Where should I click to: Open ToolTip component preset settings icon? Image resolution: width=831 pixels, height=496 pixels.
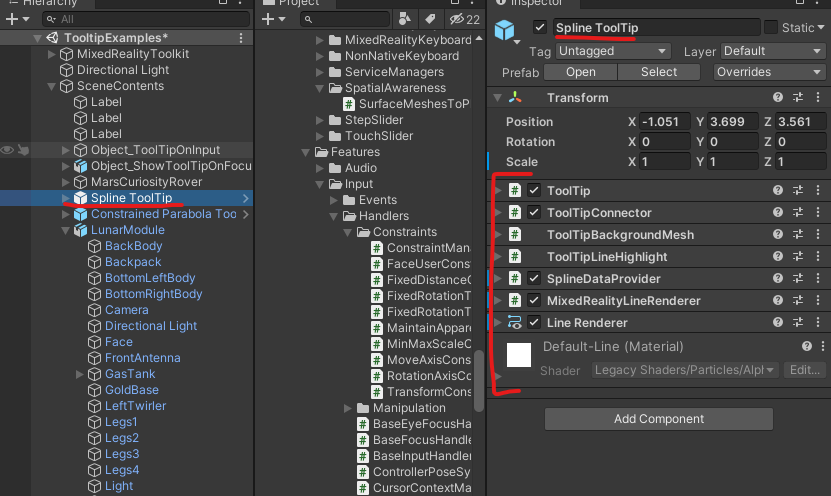[798, 190]
